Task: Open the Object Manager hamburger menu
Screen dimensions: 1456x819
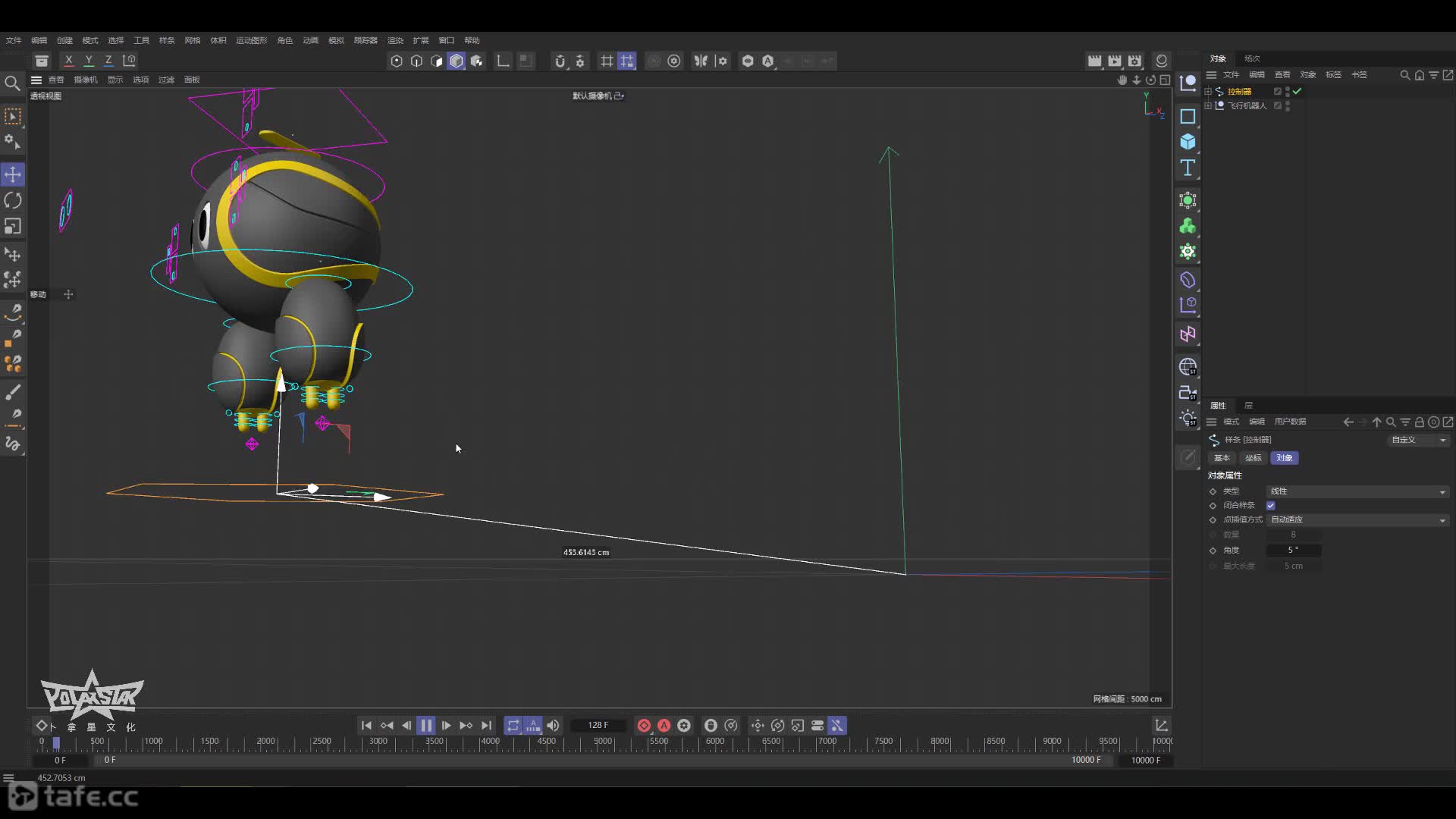Action: [x=1212, y=75]
